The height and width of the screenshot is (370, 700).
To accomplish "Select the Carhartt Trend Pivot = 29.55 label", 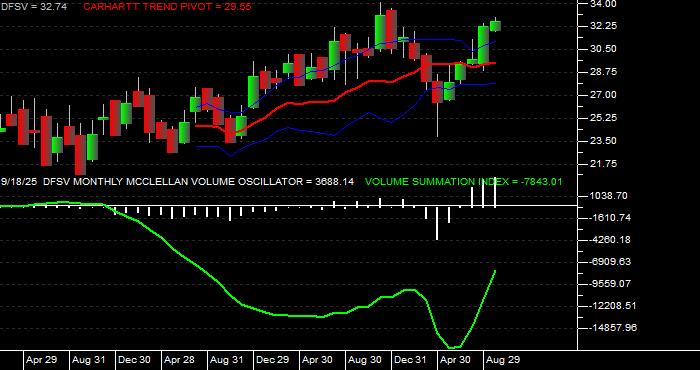I will [x=167, y=7].
